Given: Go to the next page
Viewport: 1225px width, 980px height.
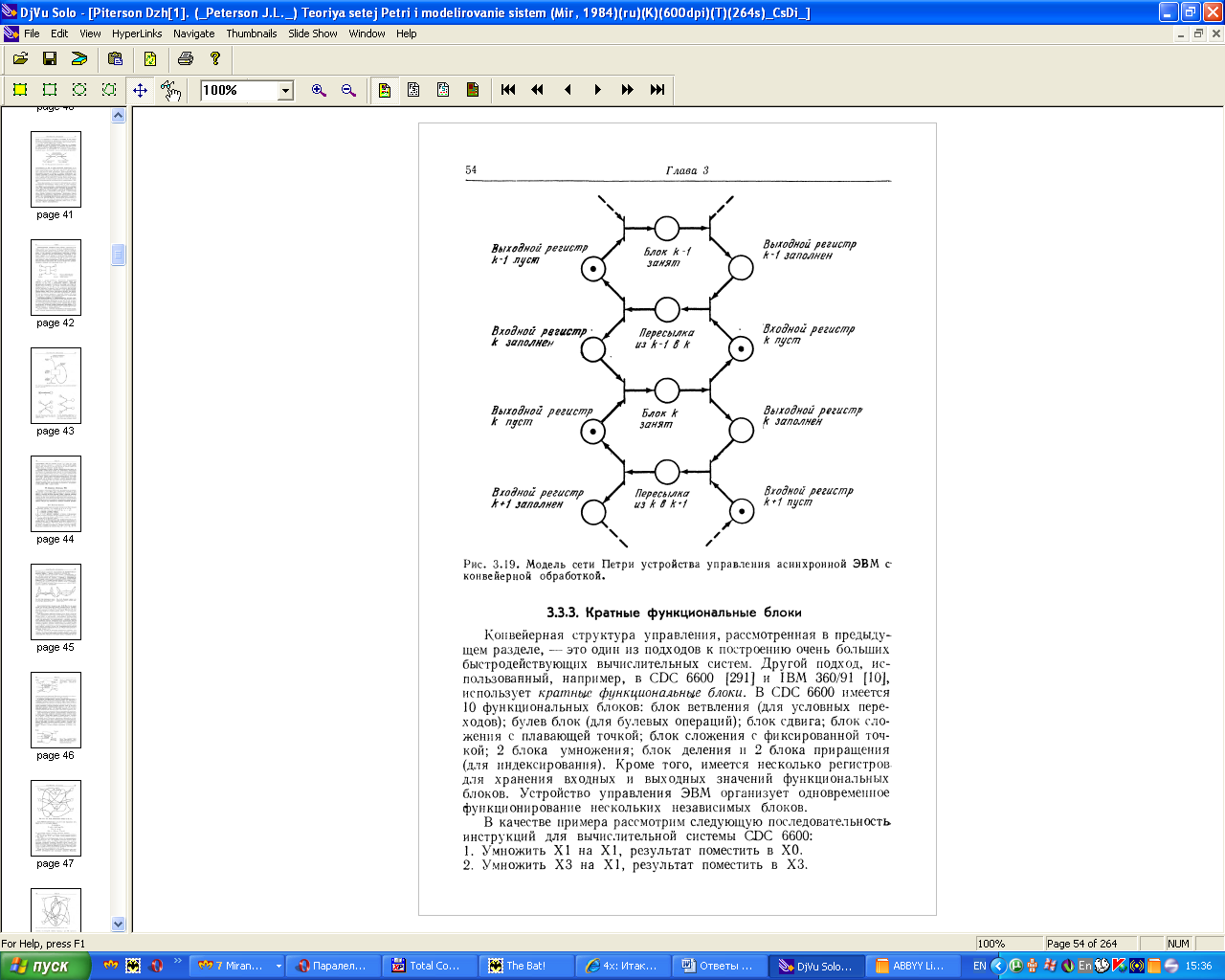Looking at the screenshot, I should pyautogui.click(x=597, y=90).
